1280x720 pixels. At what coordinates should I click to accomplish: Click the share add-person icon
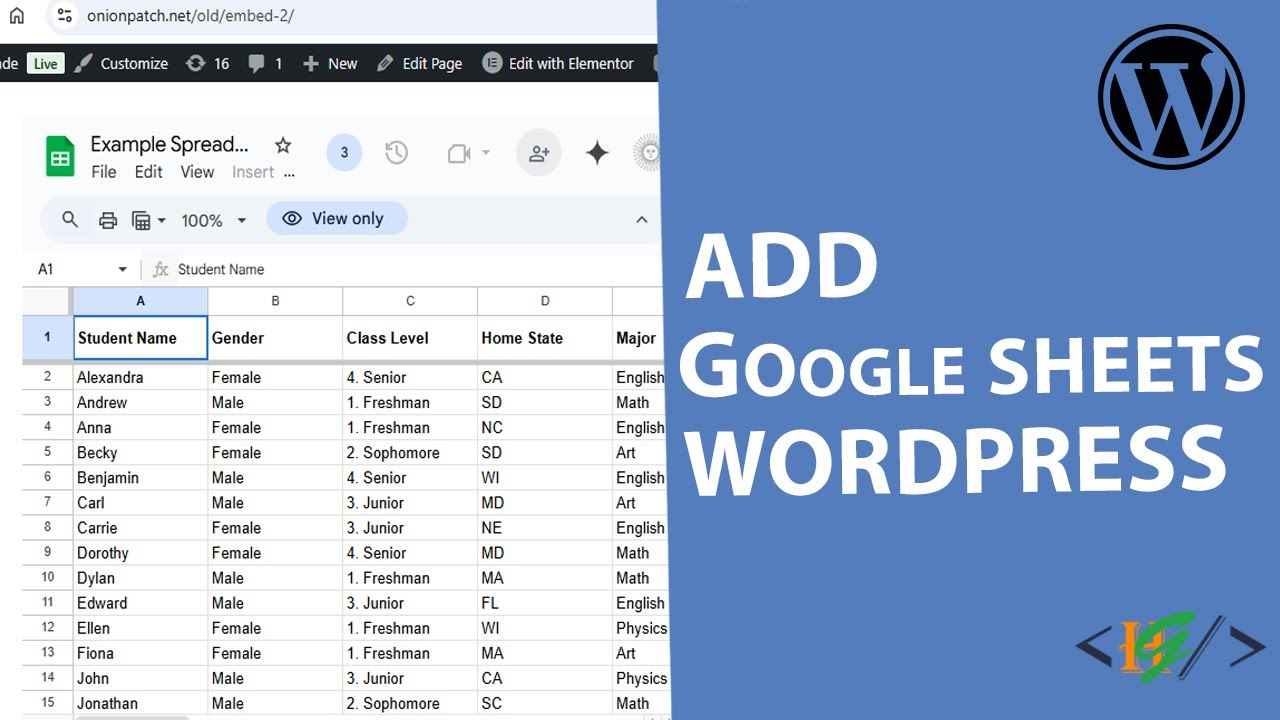click(x=539, y=153)
